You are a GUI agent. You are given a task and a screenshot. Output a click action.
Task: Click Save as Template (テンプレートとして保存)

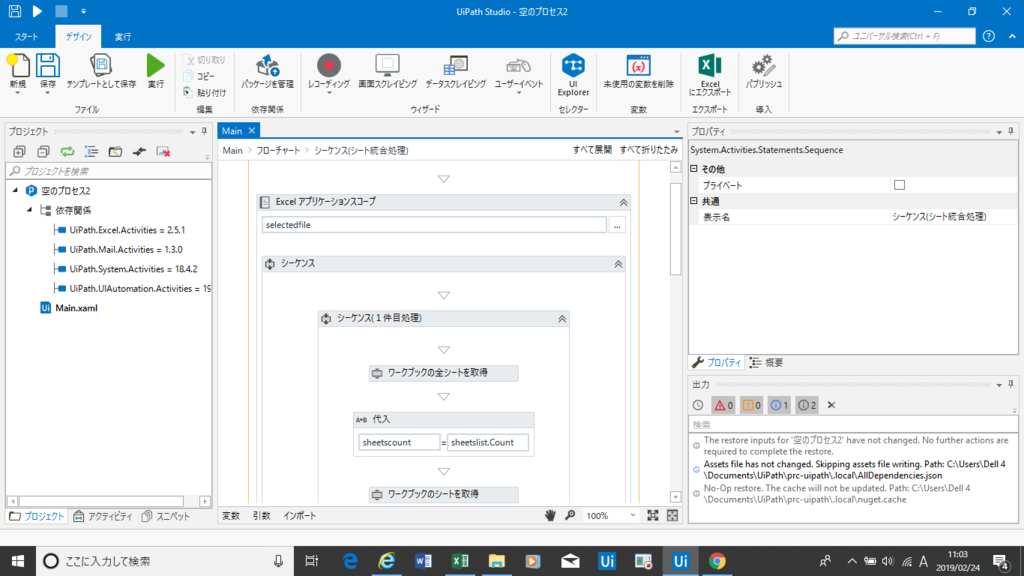[x=101, y=71]
